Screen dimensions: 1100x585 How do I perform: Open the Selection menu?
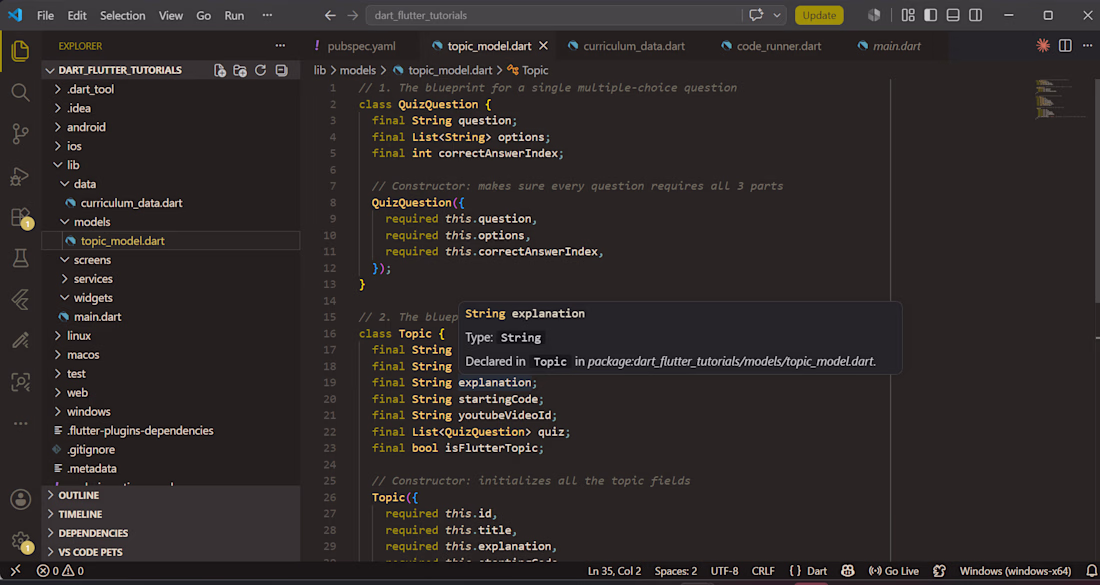click(x=122, y=15)
